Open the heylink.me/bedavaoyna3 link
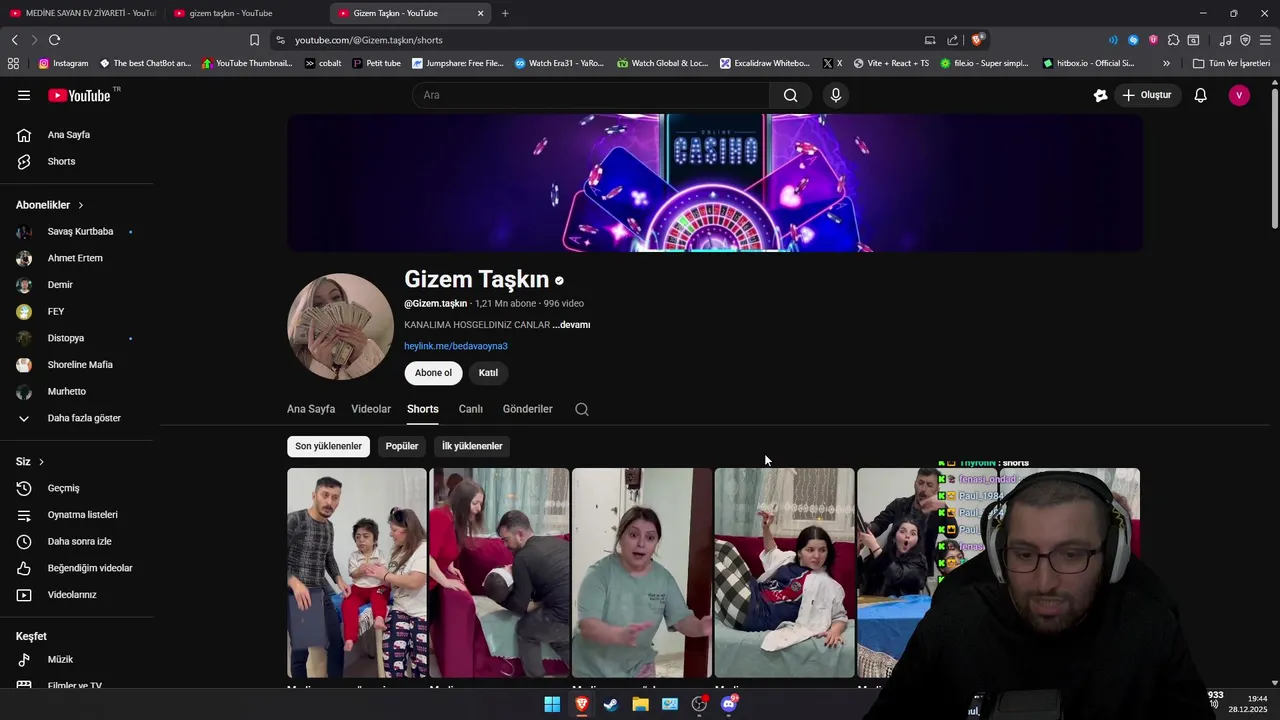Image resolution: width=1280 pixels, height=720 pixels. click(456, 346)
